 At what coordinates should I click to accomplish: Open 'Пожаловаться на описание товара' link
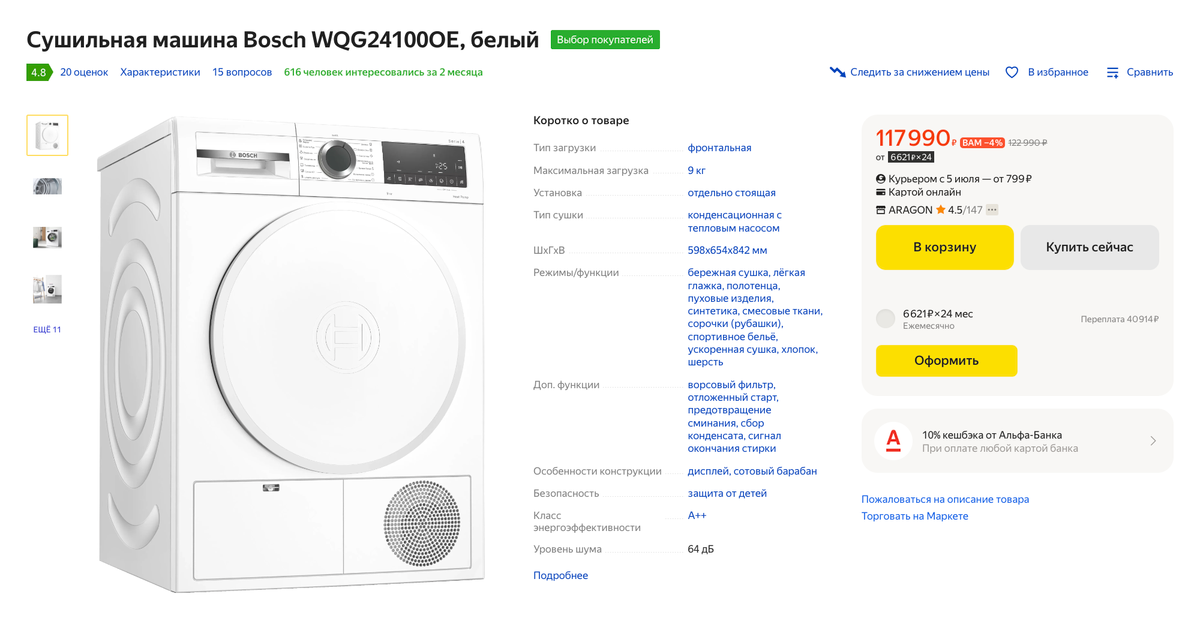(945, 499)
